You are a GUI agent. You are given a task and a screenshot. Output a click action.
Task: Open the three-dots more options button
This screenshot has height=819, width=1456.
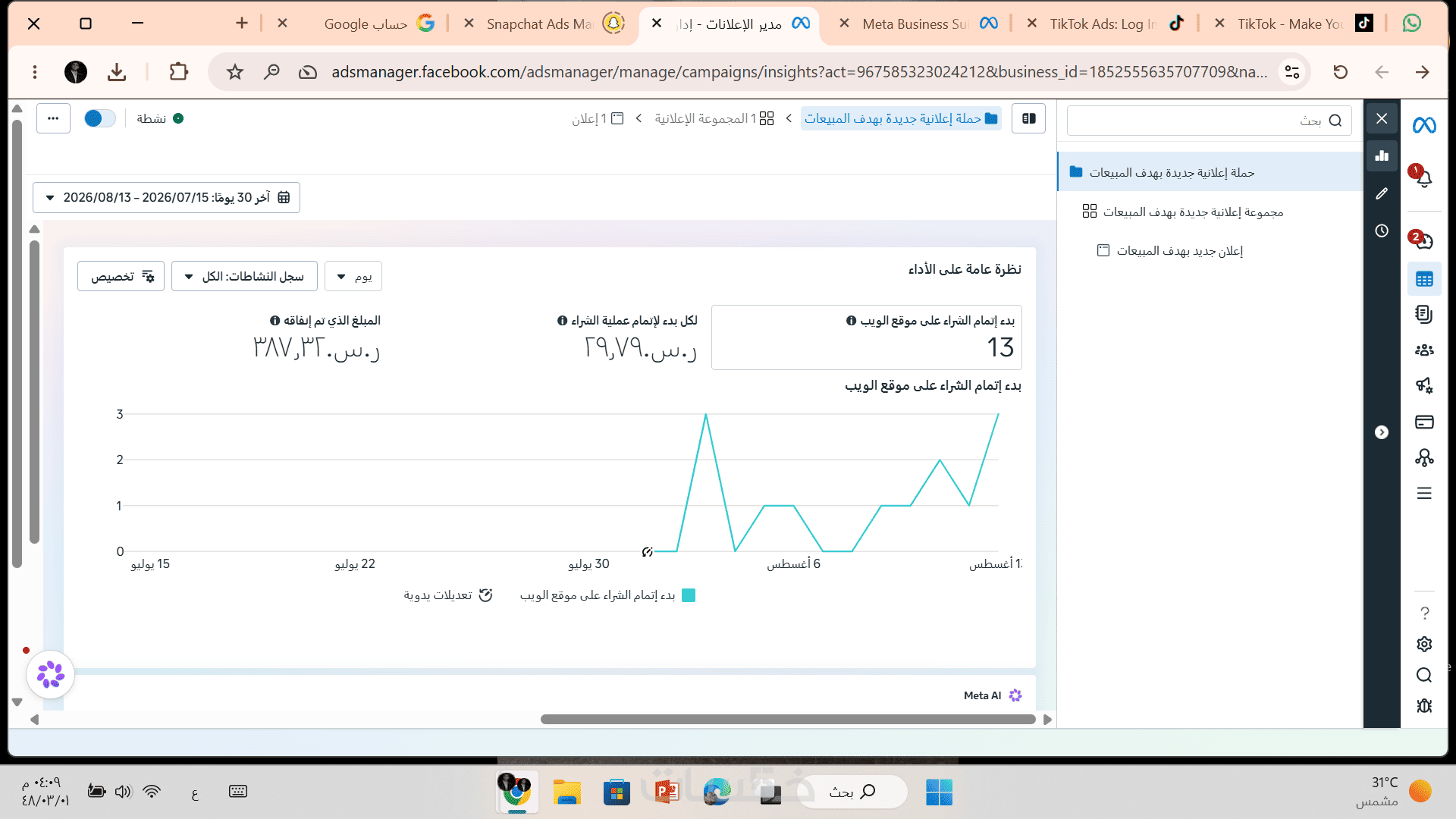[53, 118]
